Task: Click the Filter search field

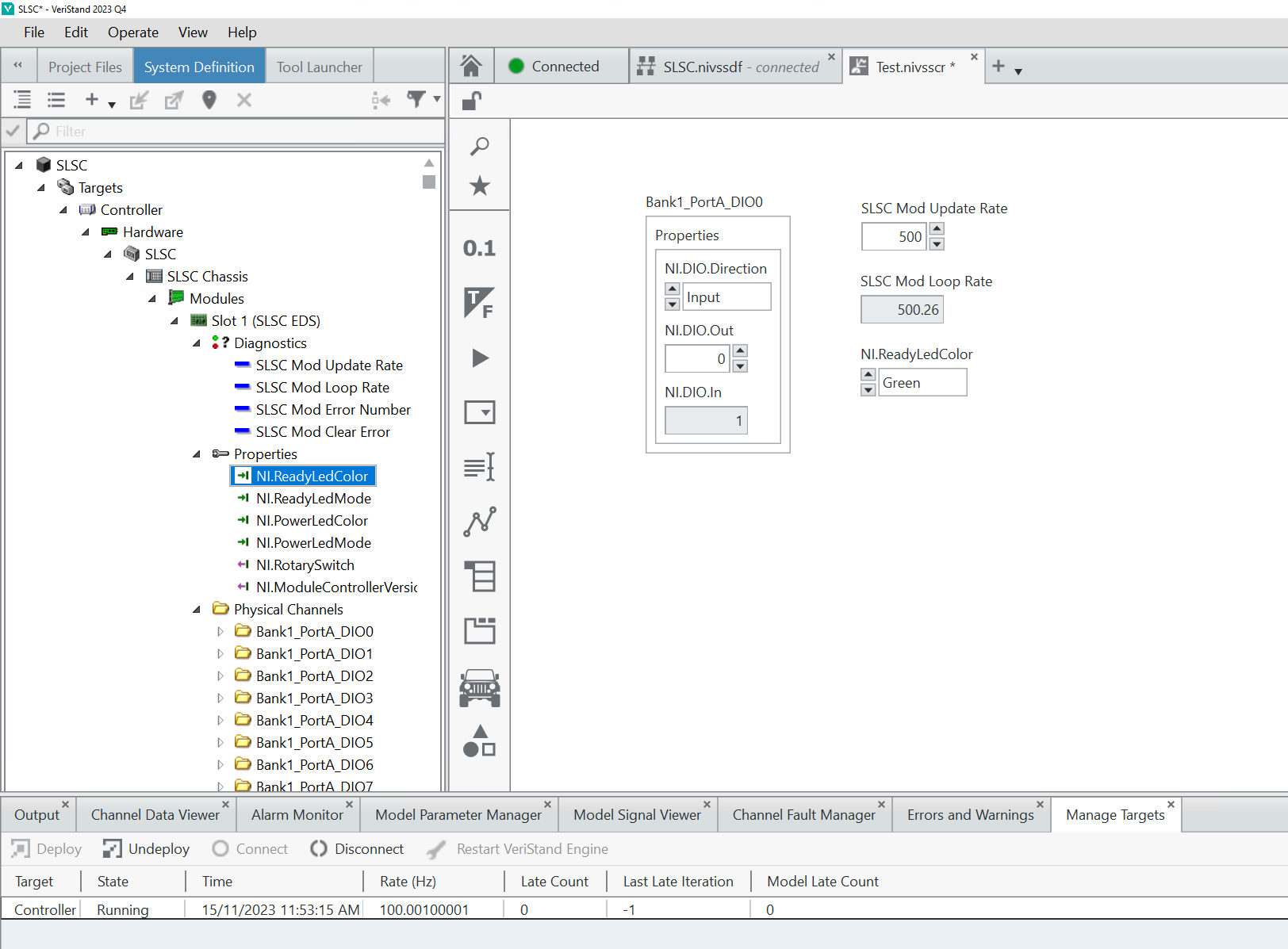Action: click(236, 132)
